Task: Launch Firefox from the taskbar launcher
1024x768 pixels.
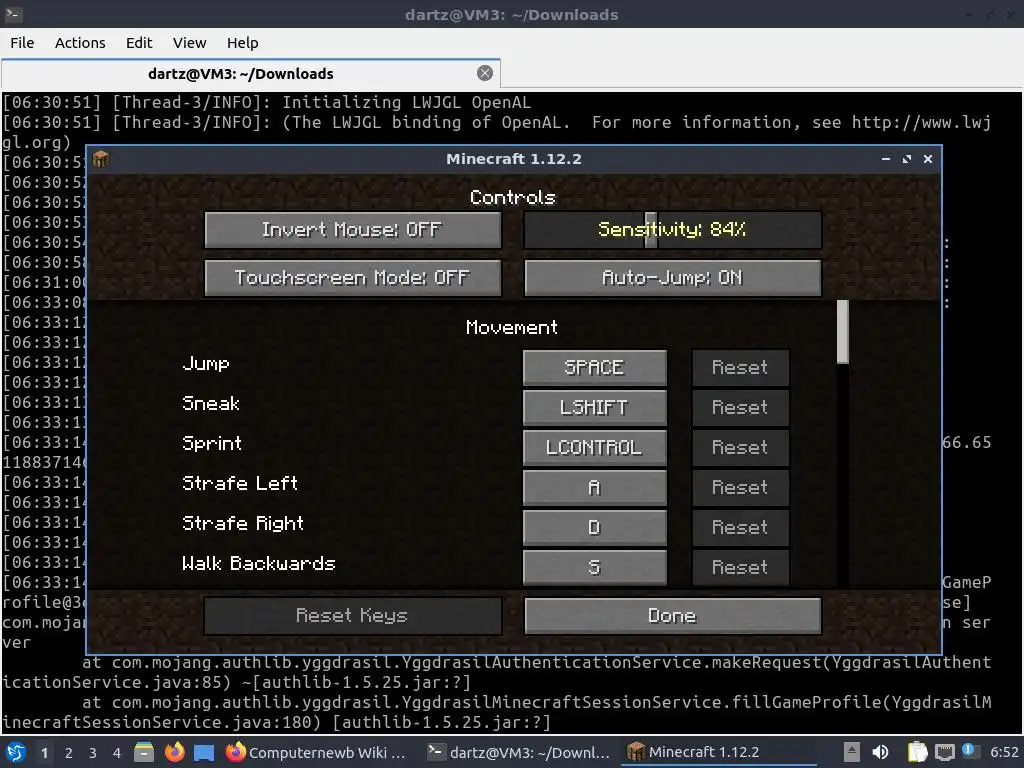Action: pos(174,752)
